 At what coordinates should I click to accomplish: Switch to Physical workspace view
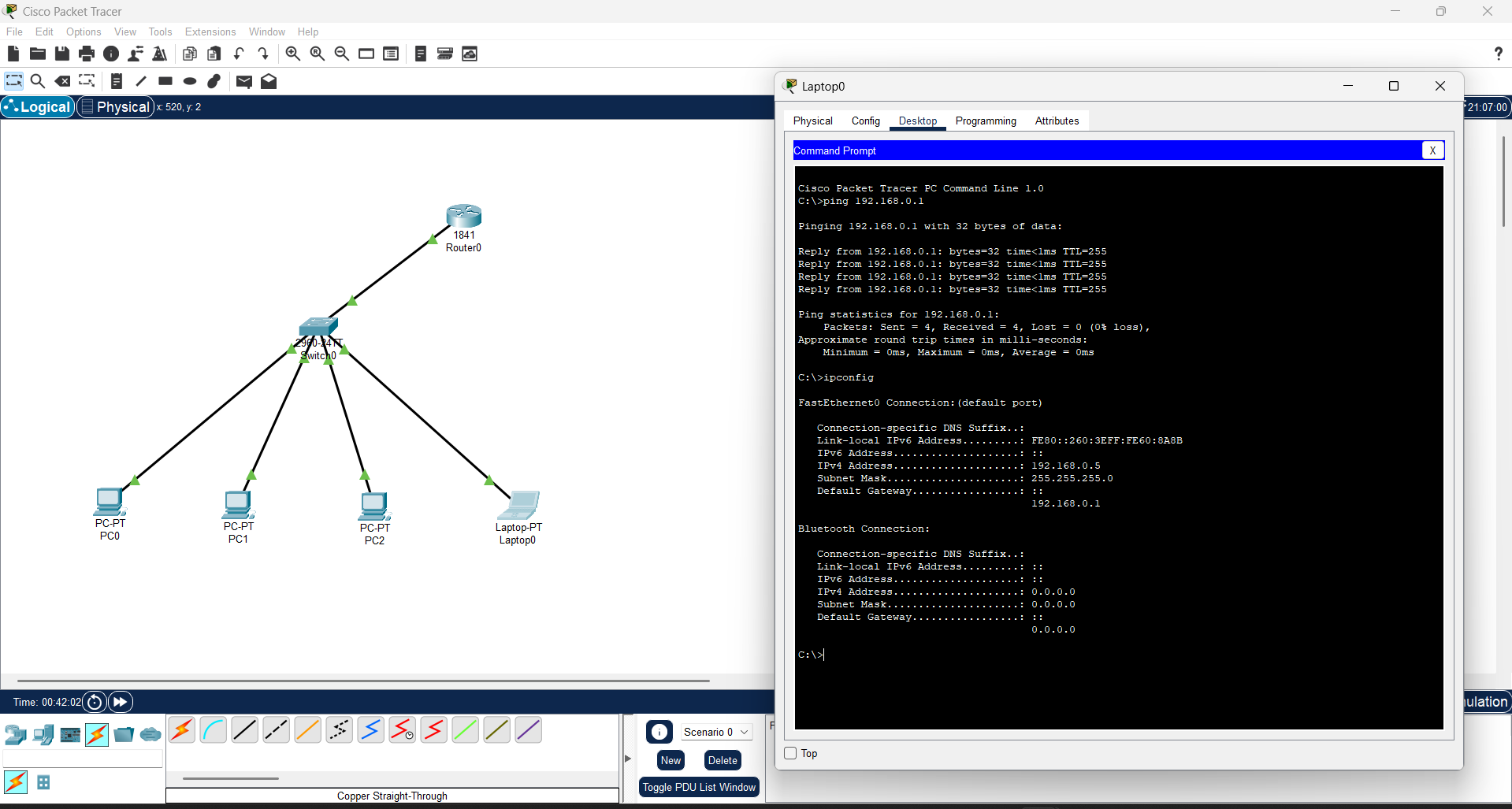tap(115, 107)
